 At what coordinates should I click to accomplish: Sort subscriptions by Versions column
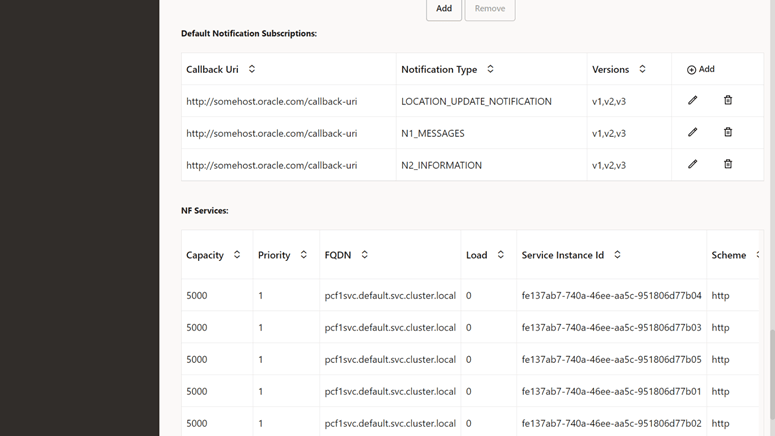[x=642, y=70]
